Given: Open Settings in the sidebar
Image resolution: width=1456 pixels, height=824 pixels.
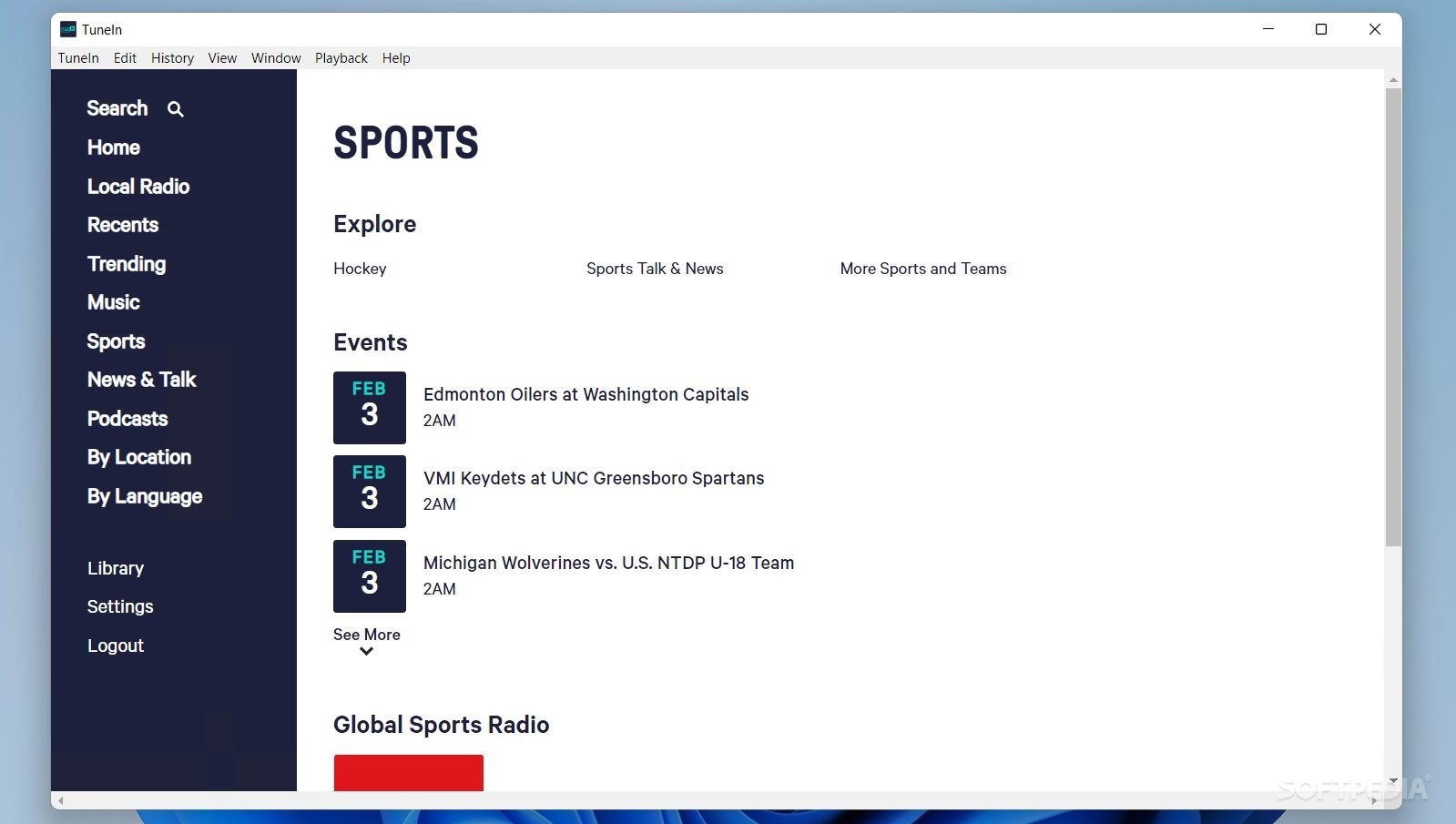Looking at the screenshot, I should click(120, 606).
